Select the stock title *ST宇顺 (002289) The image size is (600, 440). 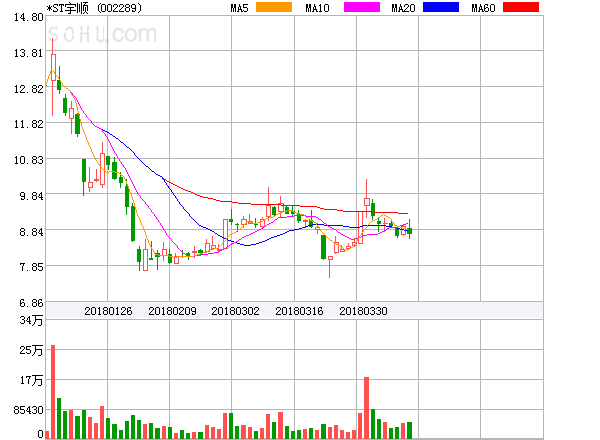click(x=94, y=8)
